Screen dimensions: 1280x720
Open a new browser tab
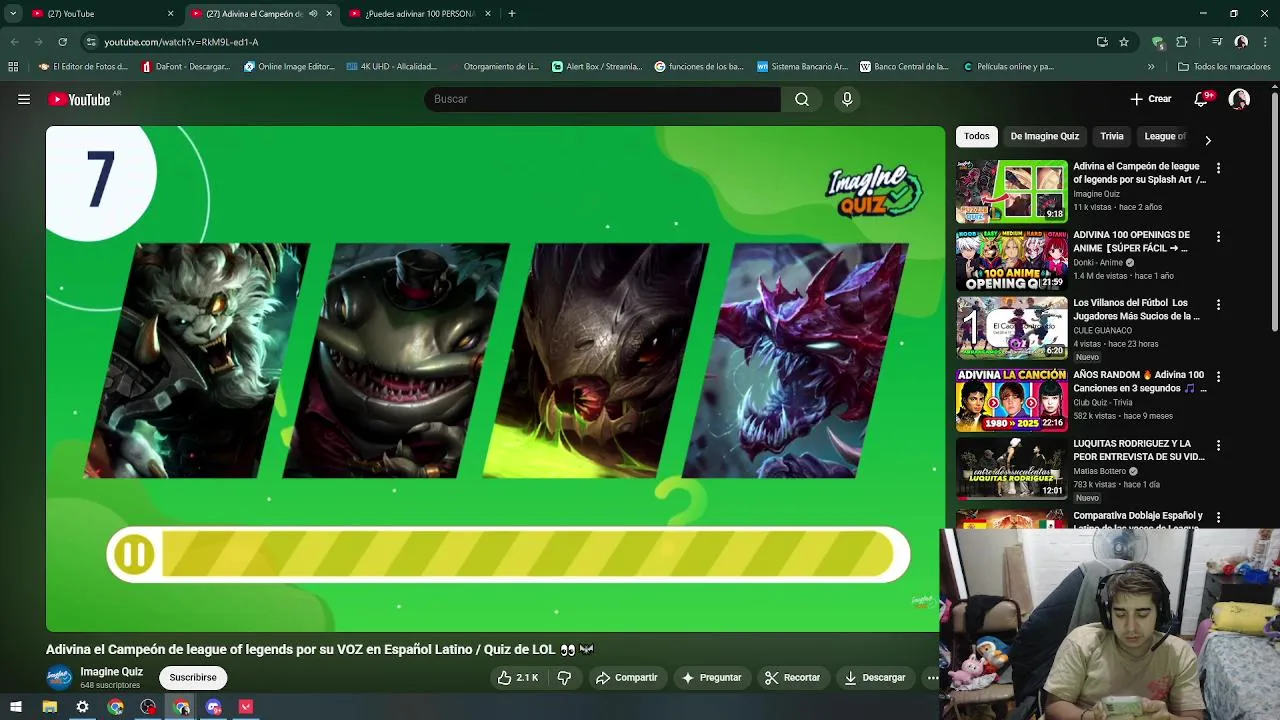512,14
